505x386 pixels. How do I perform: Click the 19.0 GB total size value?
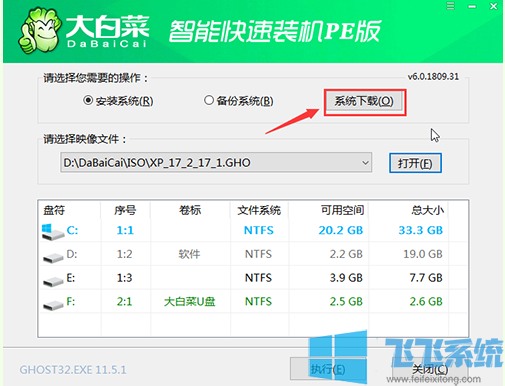click(423, 254)
